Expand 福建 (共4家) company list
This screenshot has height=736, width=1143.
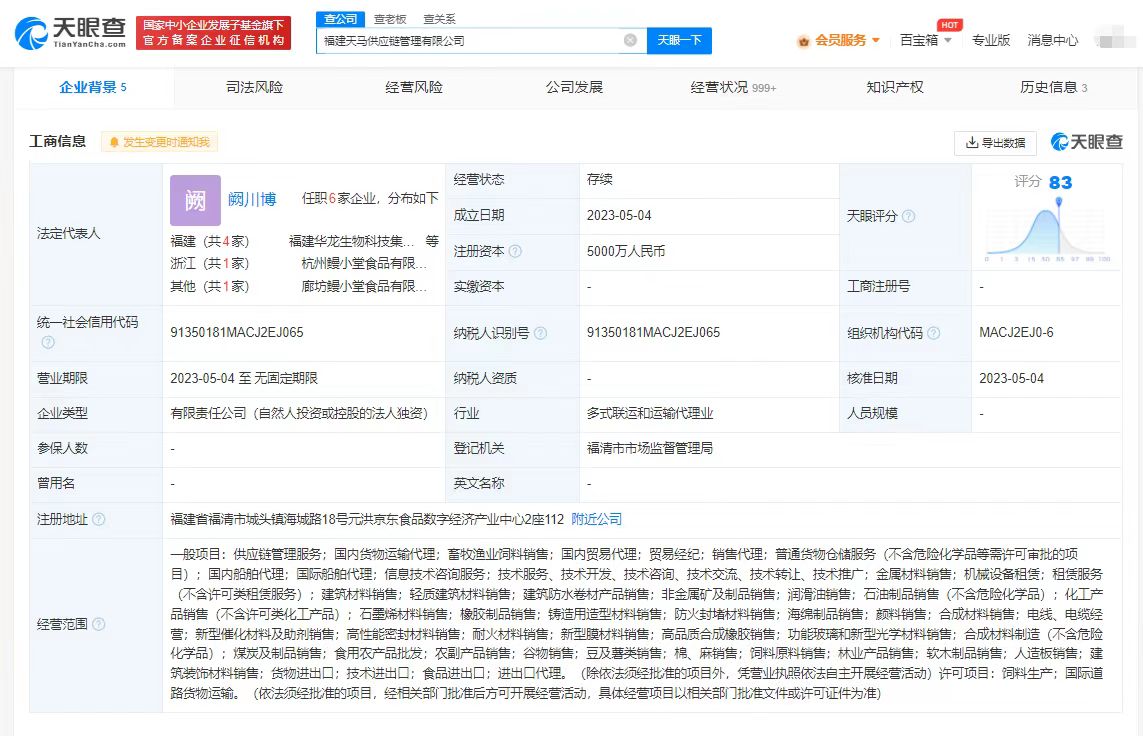pyautogui.click(x=211, y=242)
